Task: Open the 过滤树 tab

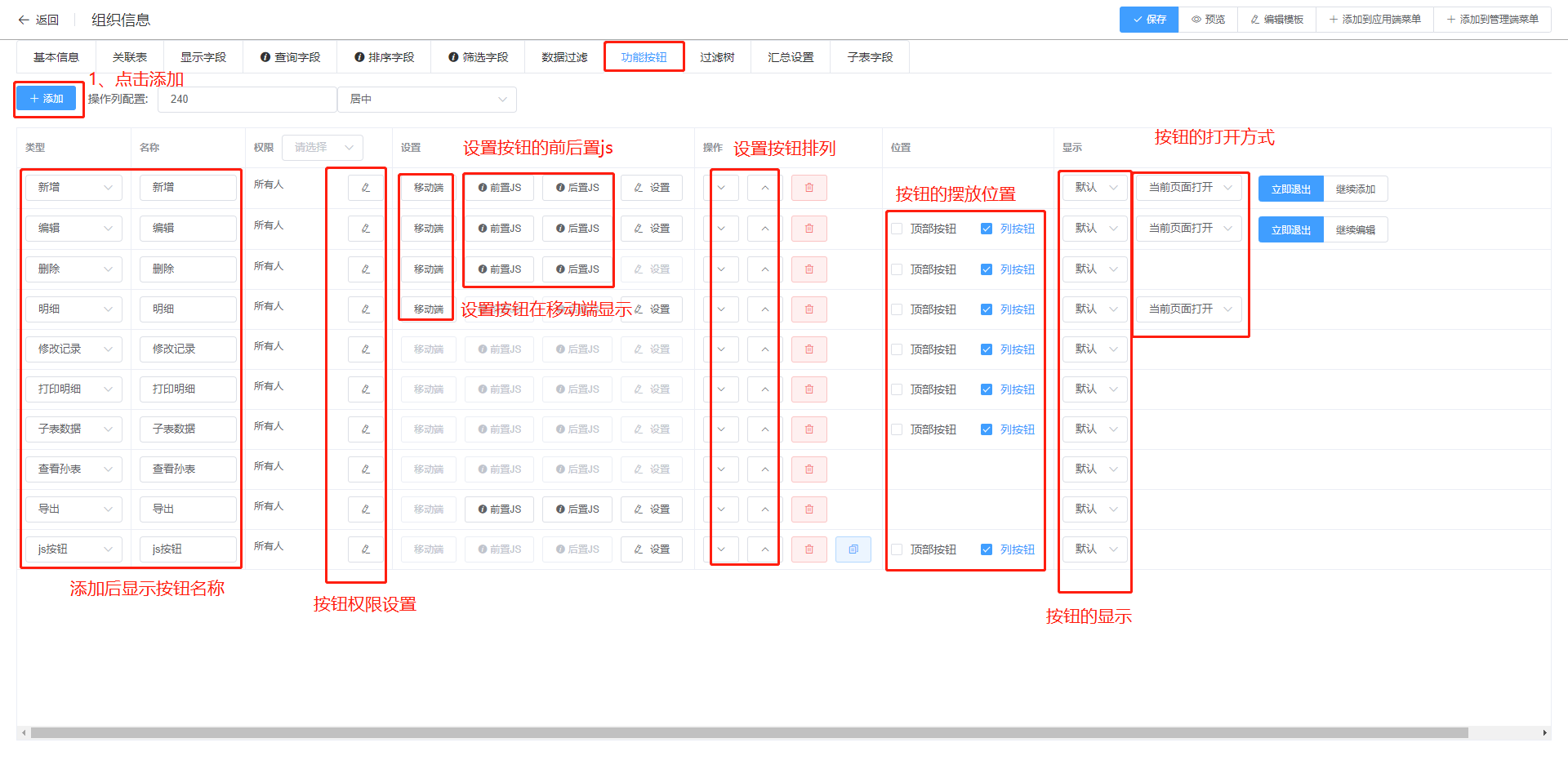Action: 716,57
